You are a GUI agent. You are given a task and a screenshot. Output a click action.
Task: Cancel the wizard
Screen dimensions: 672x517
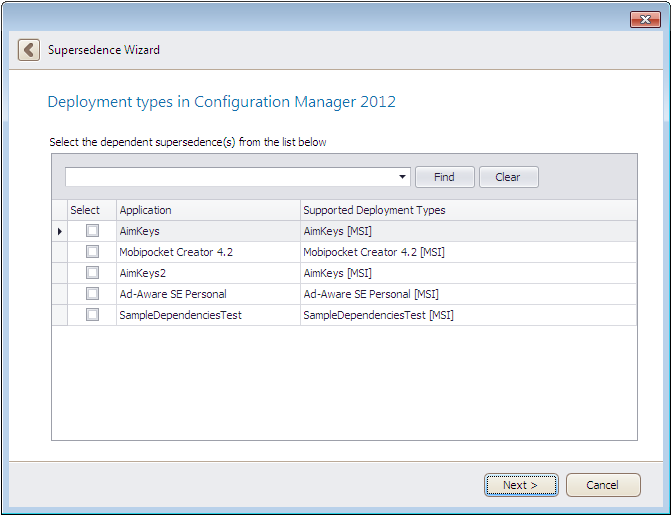(602, 485)
